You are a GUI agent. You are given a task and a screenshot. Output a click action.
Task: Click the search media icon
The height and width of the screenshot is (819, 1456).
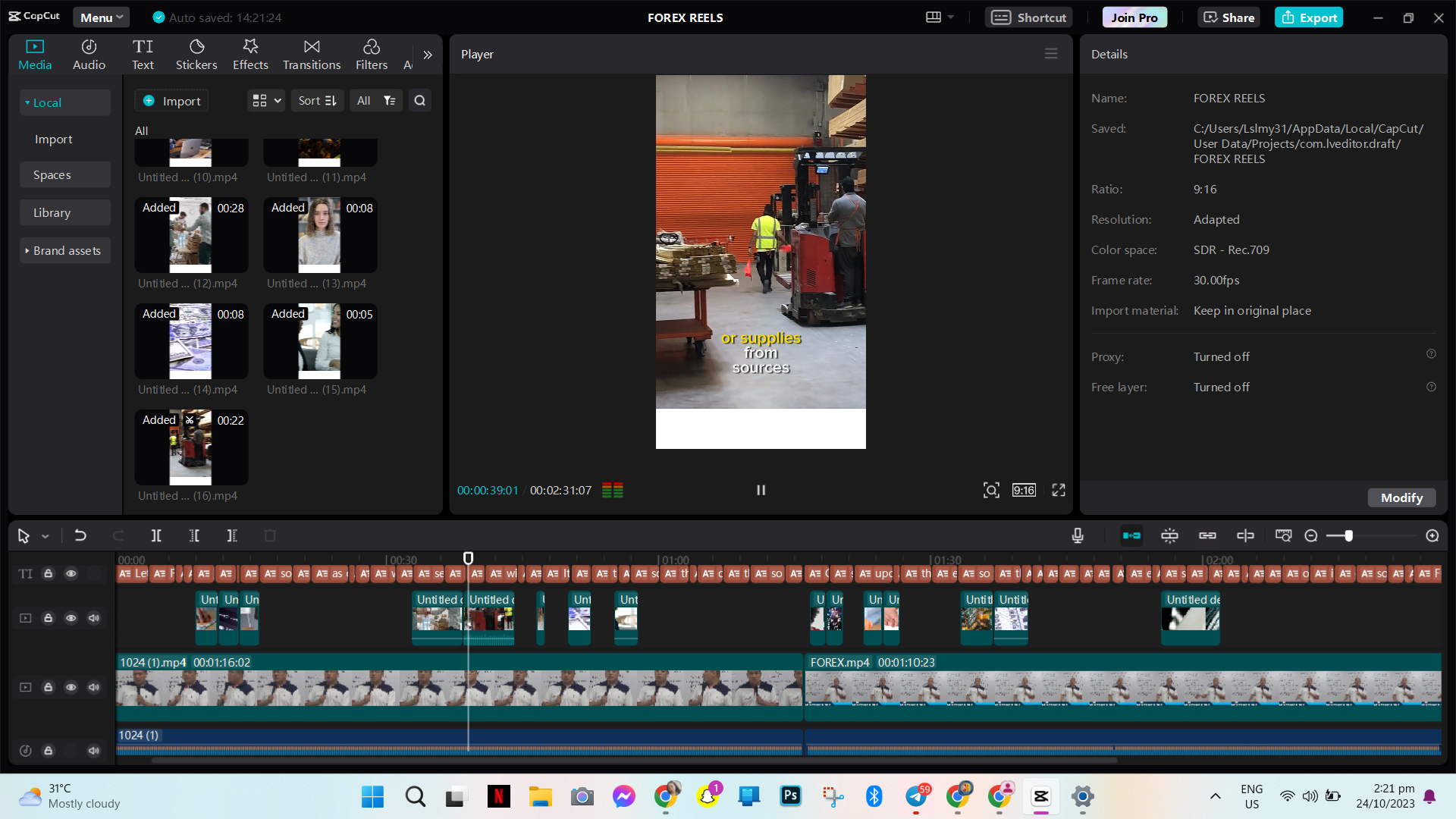(x=419, y=101)
